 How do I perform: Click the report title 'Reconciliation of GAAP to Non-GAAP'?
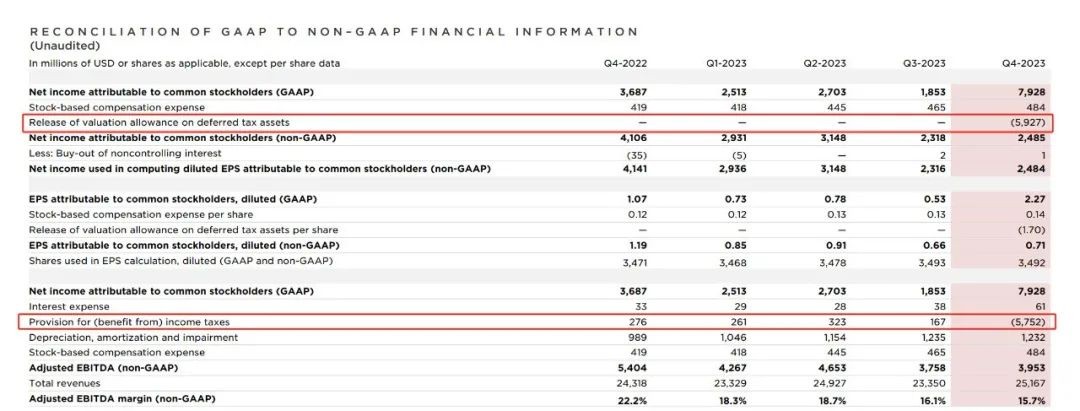333,32
